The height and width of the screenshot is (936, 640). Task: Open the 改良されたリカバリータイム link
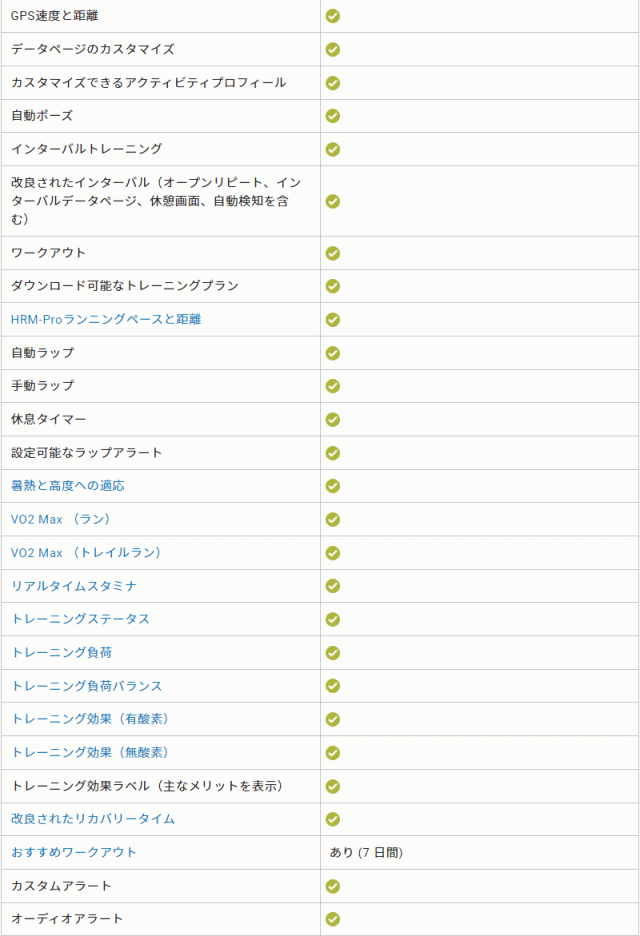pyautogui.click(x=93, y=819)
